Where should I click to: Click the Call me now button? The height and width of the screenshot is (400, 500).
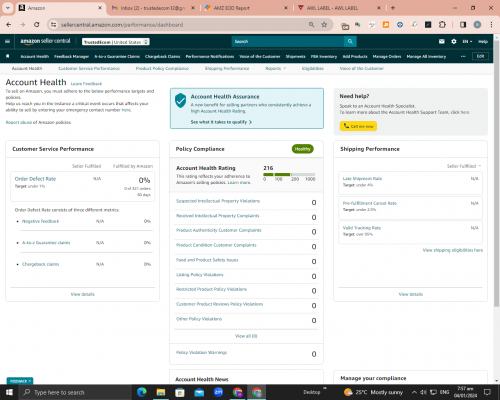coord(358,126)
